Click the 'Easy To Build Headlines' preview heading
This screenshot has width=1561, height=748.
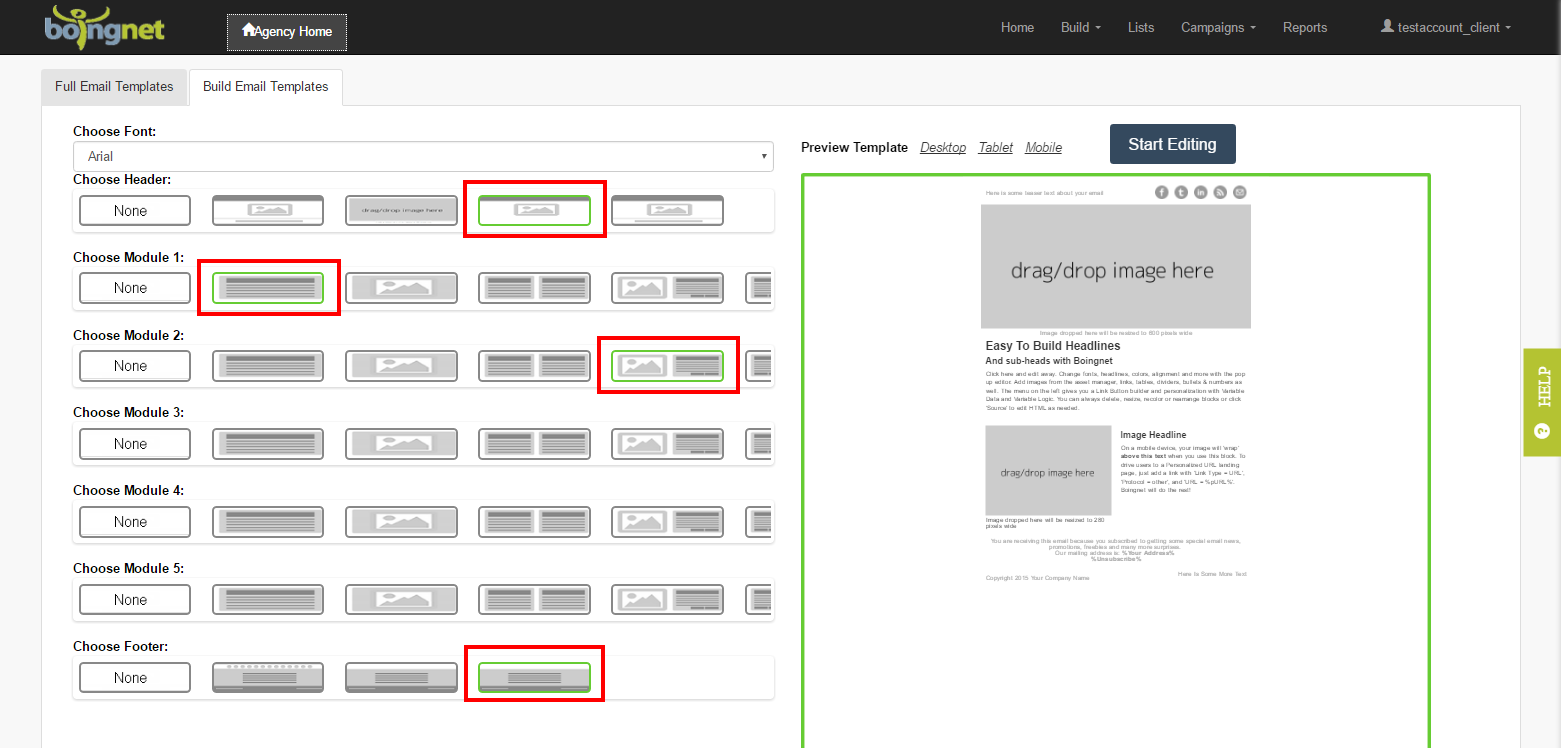coord(1053,346)
